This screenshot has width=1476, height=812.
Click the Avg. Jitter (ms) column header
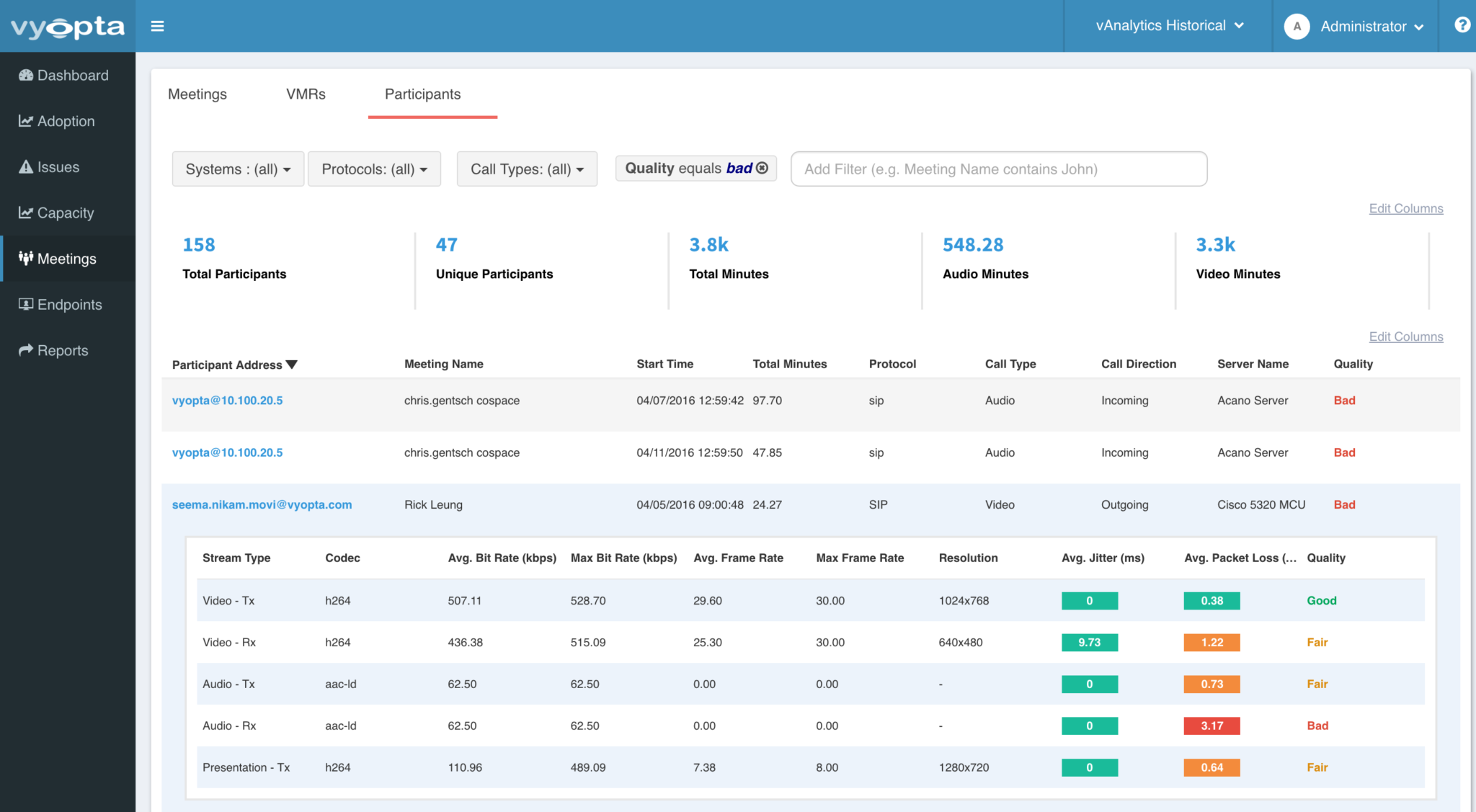(x=1103, y=558)
